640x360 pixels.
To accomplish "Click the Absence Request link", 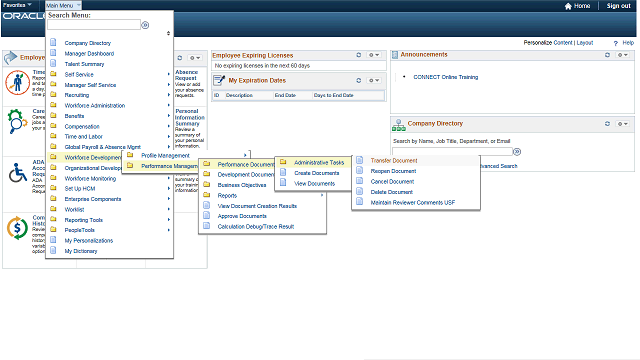I will click(187, 75).
